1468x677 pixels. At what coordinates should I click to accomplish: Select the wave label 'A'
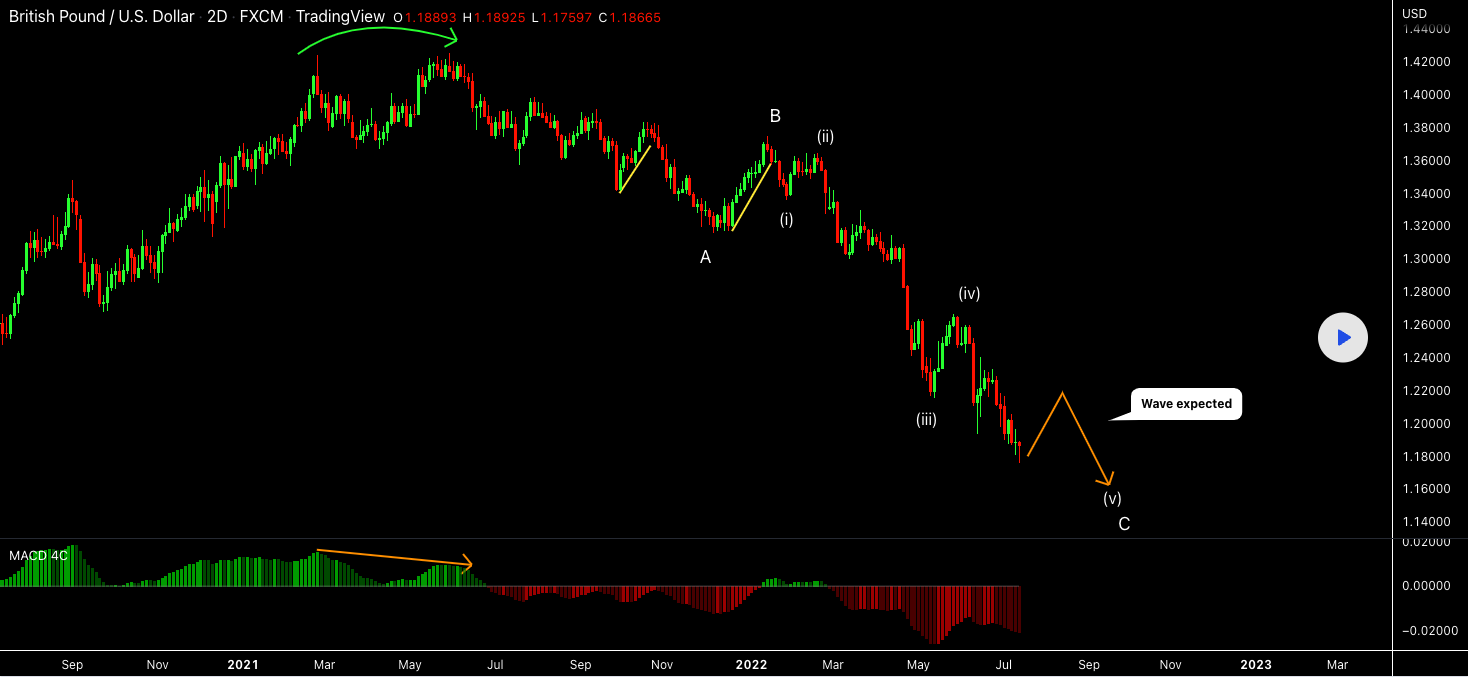(x=705, y=257)
